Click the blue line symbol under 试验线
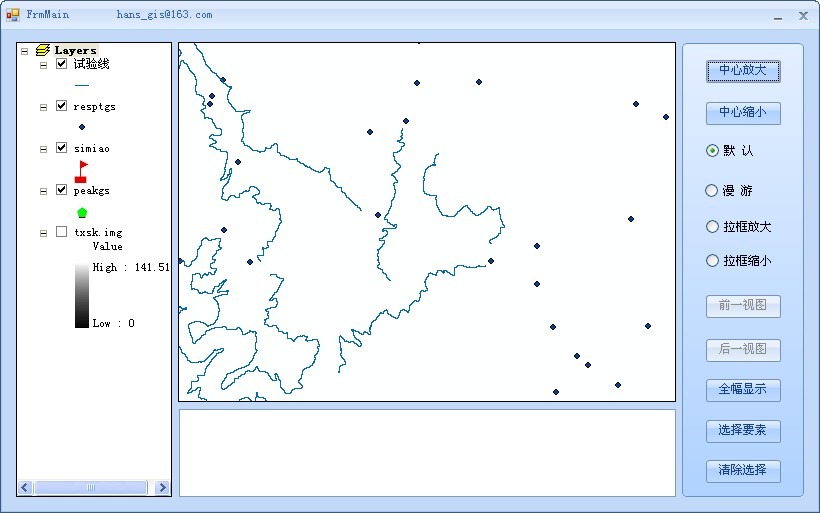Image resolution: width=820 pixels, height=513 pixels. coord(82,85)
